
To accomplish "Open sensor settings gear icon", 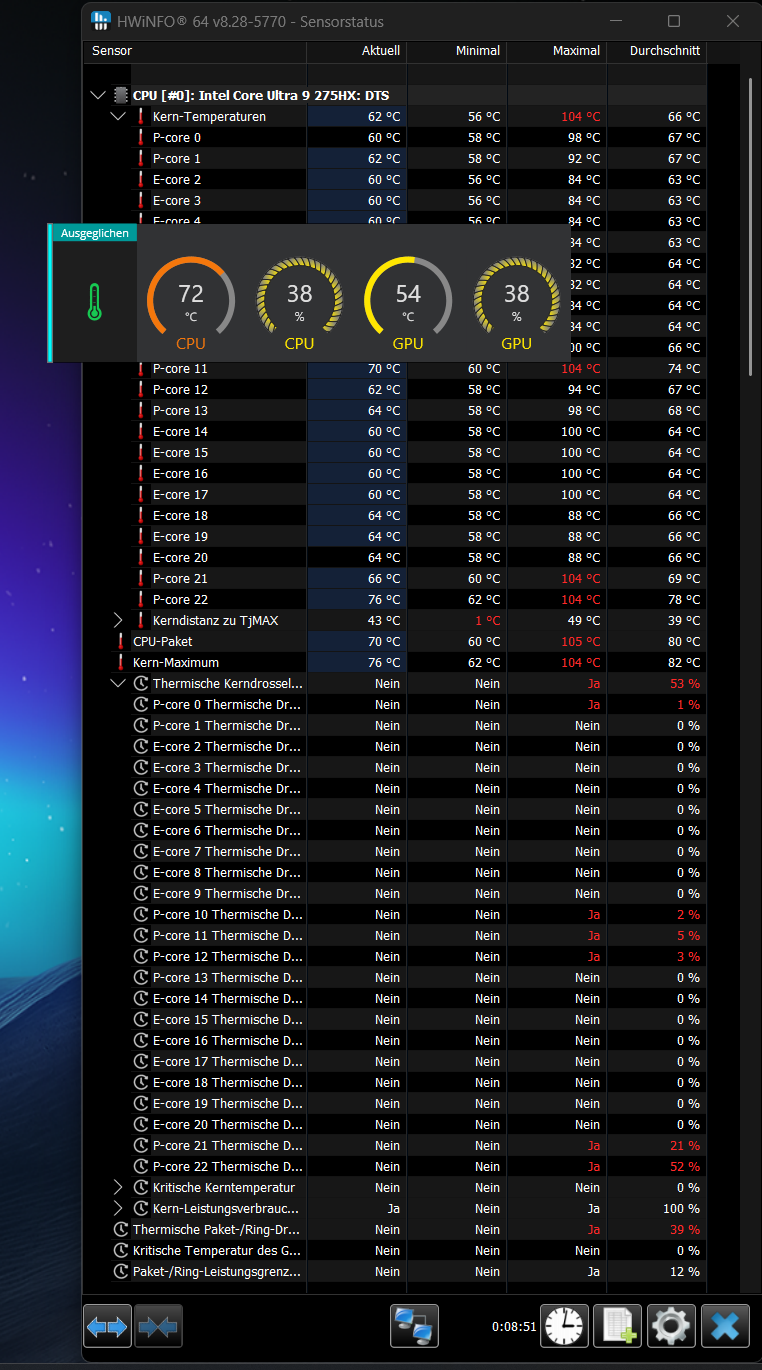I will (671, 1326).
